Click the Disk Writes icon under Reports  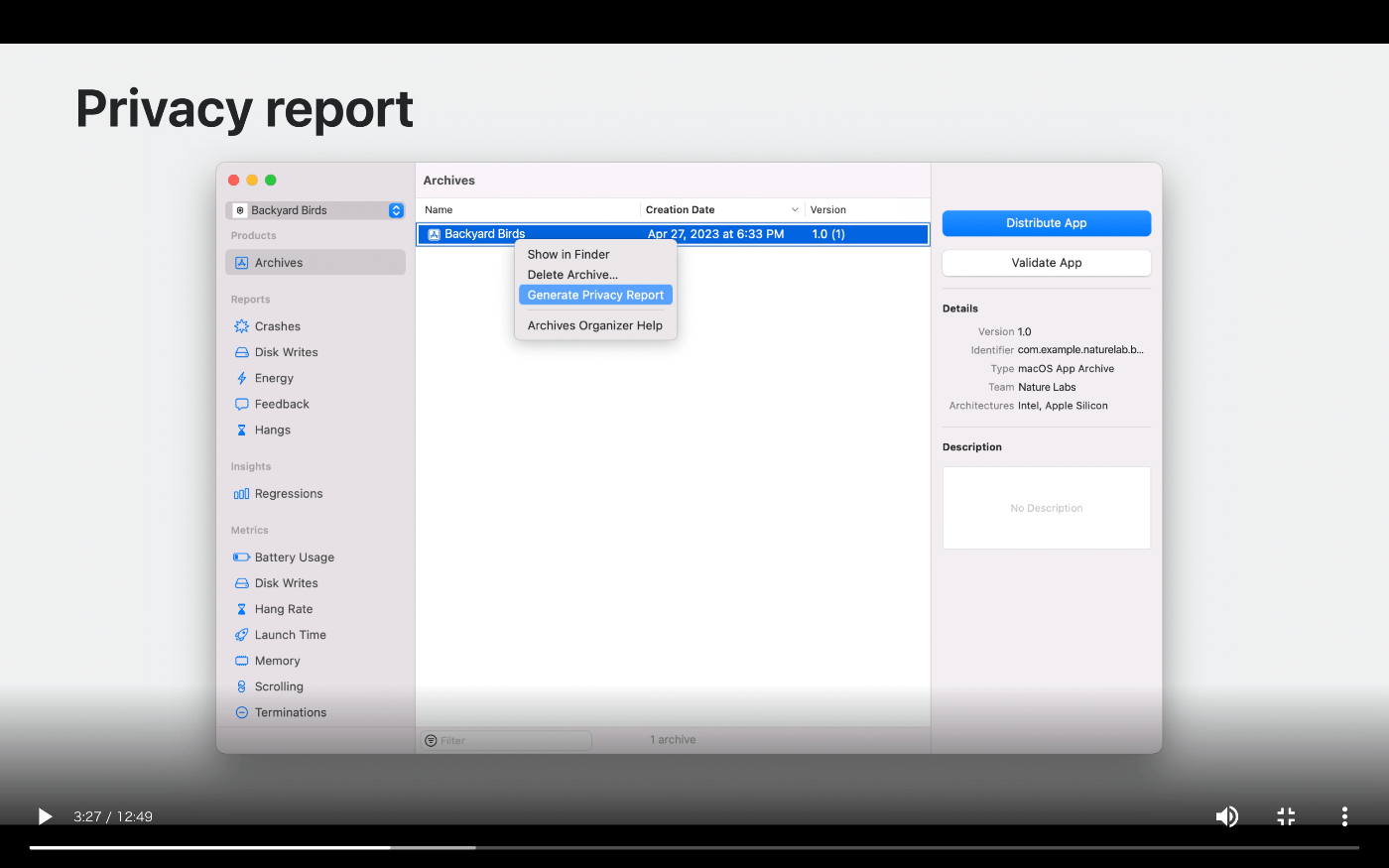coord(241,352)
